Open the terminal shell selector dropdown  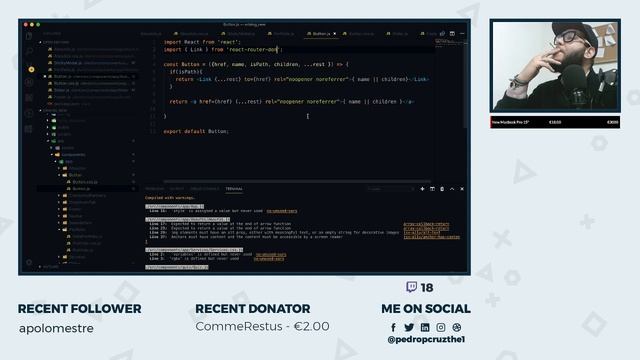pos(391,189)
